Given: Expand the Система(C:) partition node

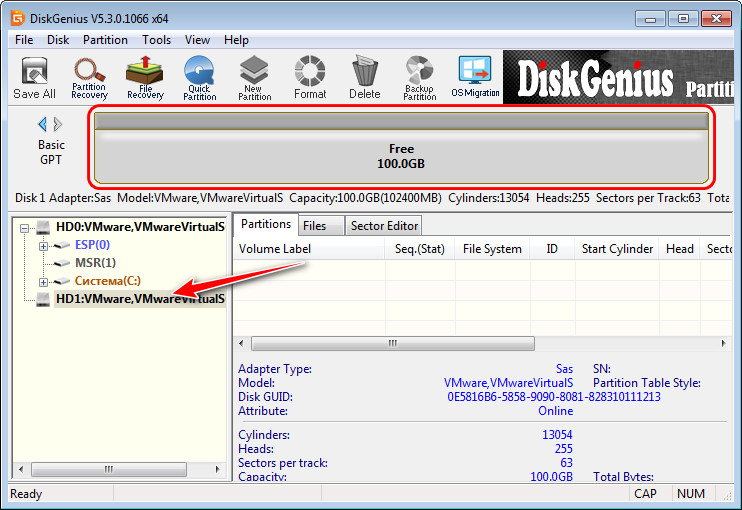Looking at the screenshot, I should click(x=43, y=282).
